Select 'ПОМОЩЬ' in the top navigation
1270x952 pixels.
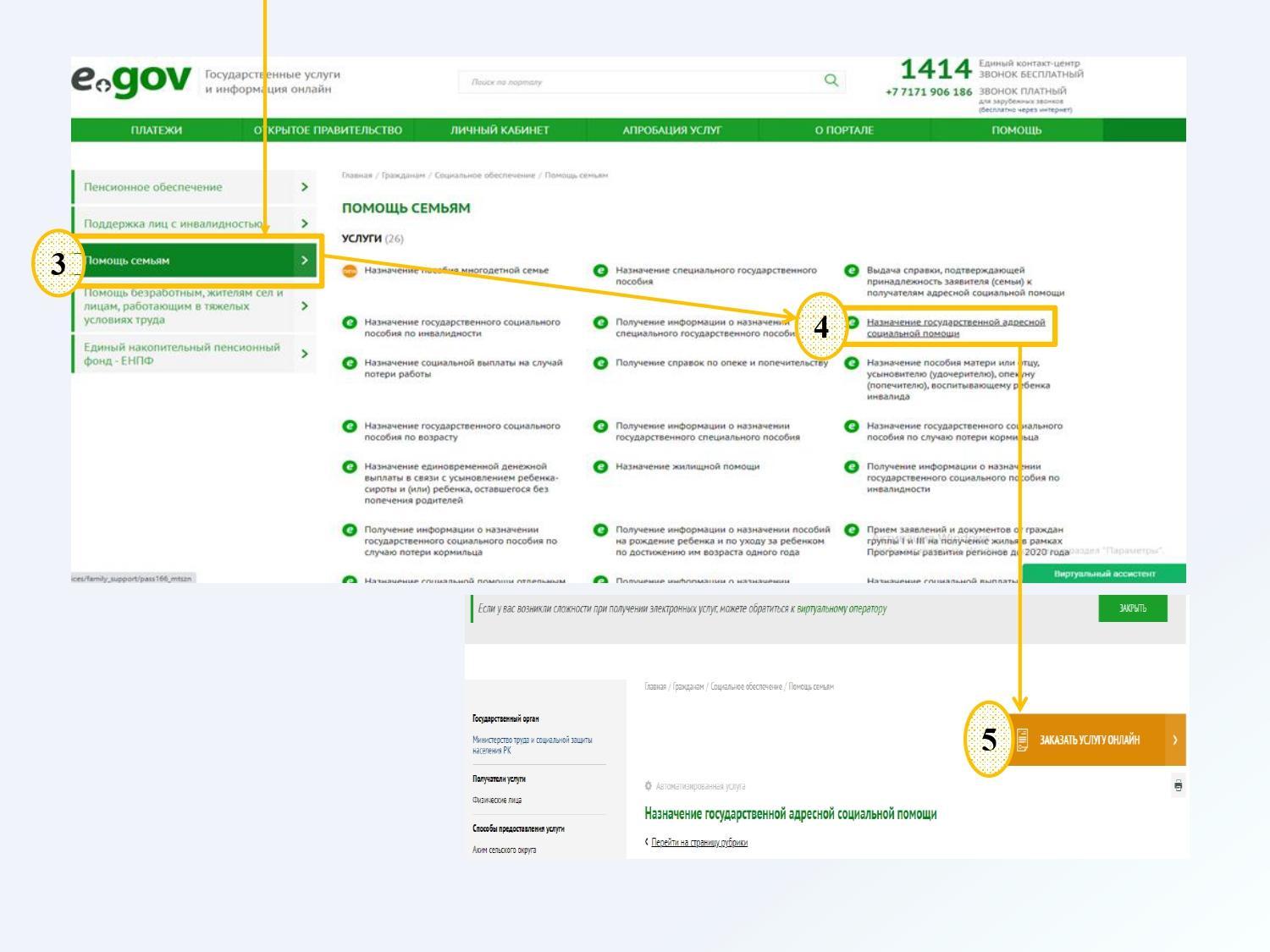point(1016,130)
